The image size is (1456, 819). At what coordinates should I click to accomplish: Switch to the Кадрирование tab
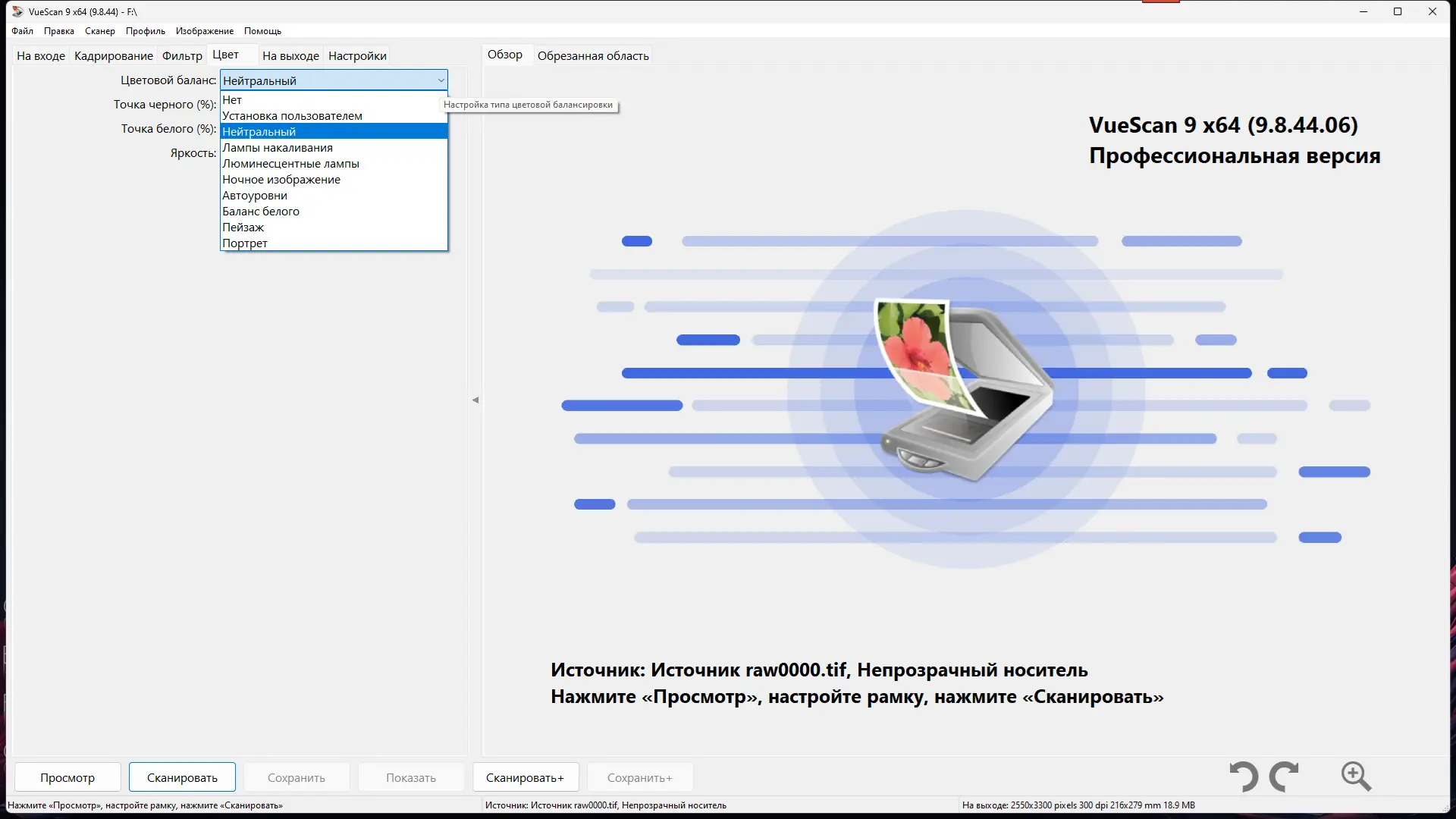pyautogui.click(x=113, y=55)
